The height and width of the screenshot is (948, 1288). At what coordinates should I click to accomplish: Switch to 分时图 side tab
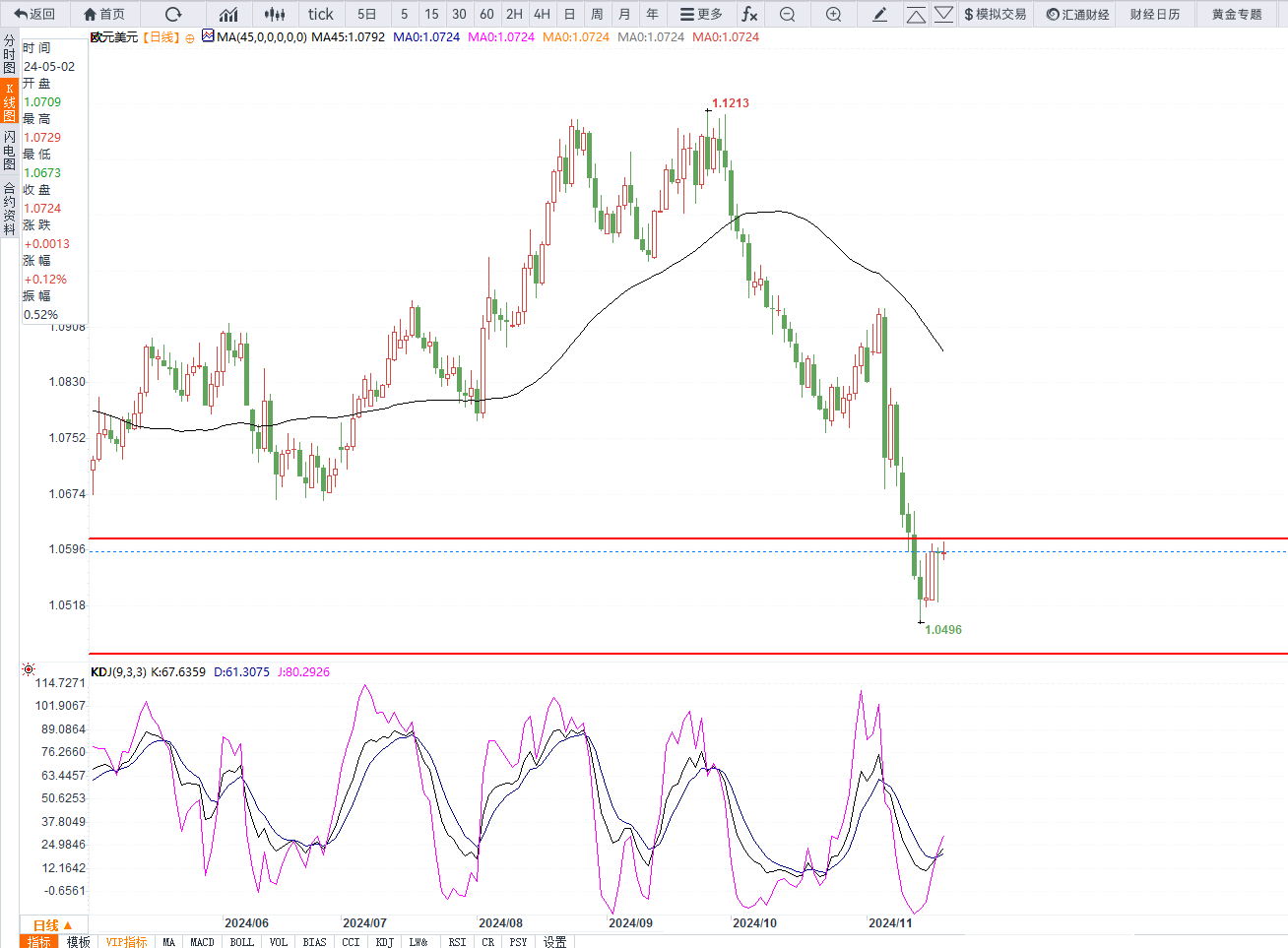point(9,54)
